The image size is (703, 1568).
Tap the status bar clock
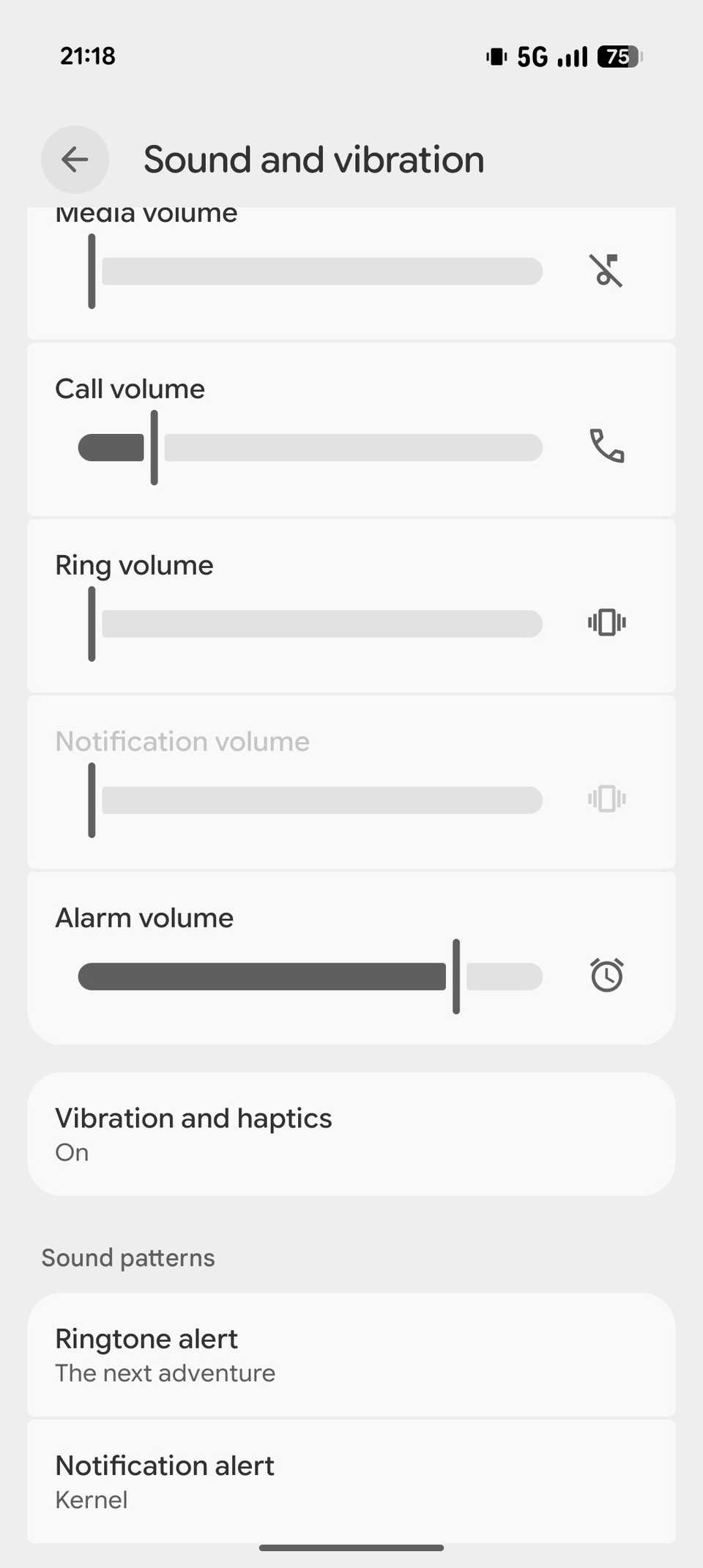coord(88,56)
